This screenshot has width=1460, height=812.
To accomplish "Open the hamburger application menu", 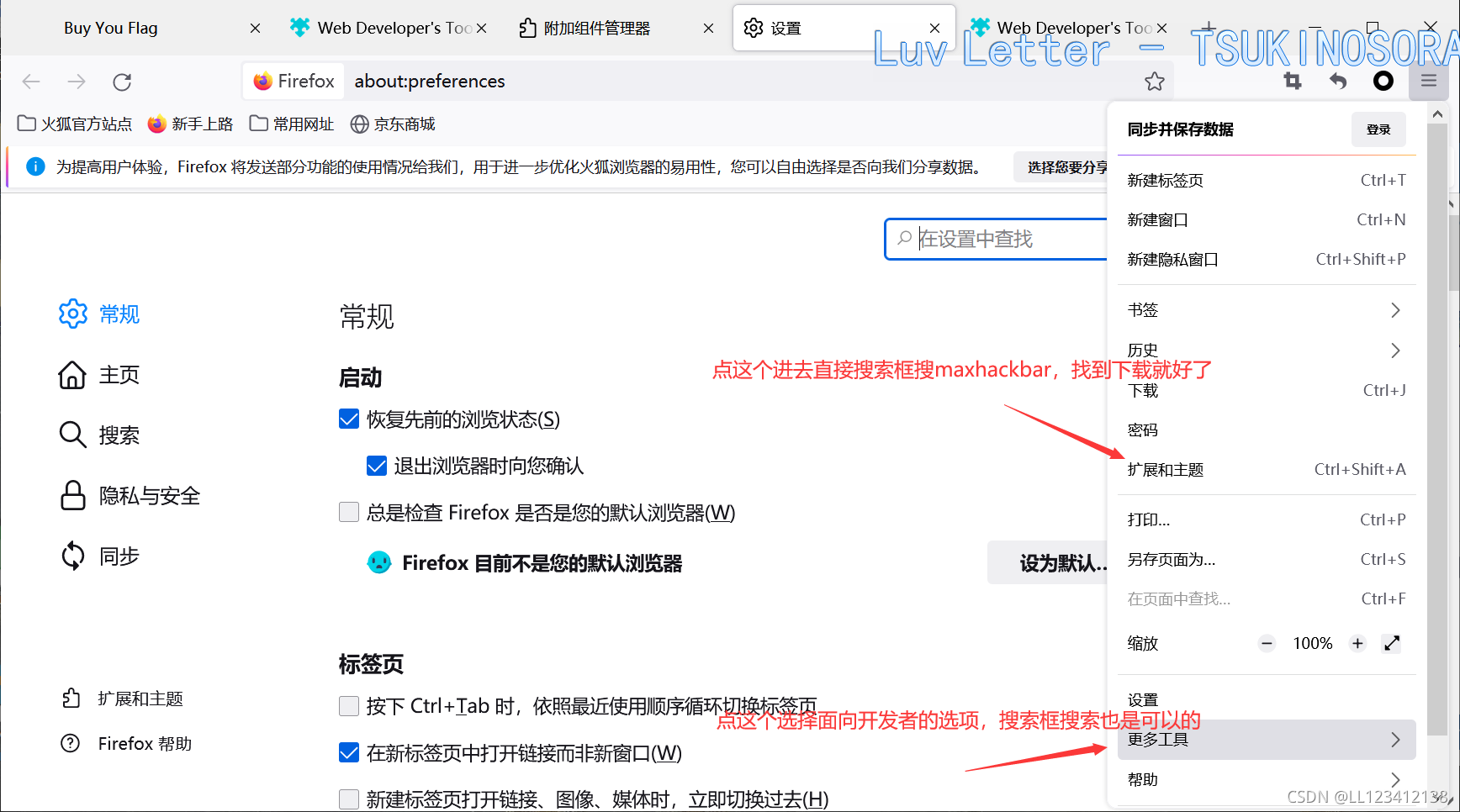I will (1429, 81).
